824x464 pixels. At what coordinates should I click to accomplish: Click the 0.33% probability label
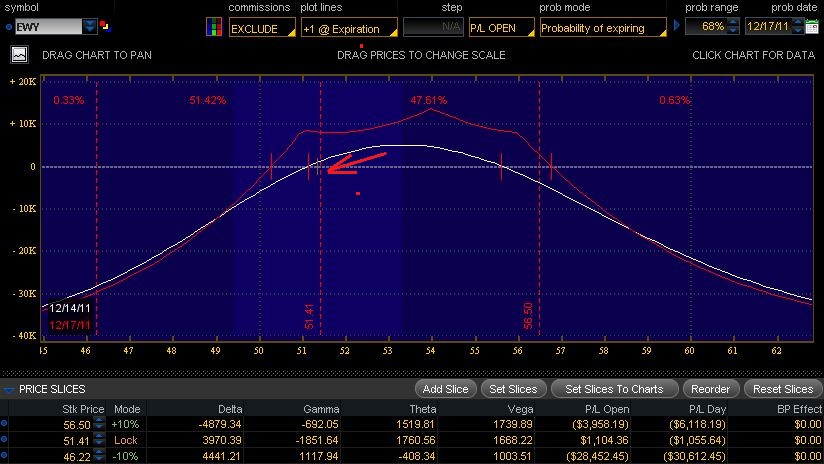click(68, 100)
